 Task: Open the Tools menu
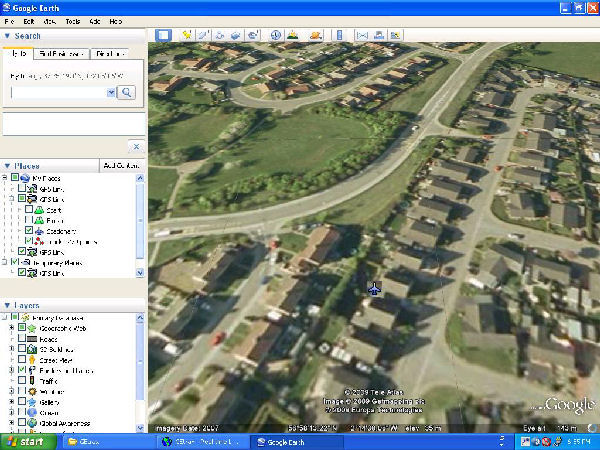pos(73,20)
